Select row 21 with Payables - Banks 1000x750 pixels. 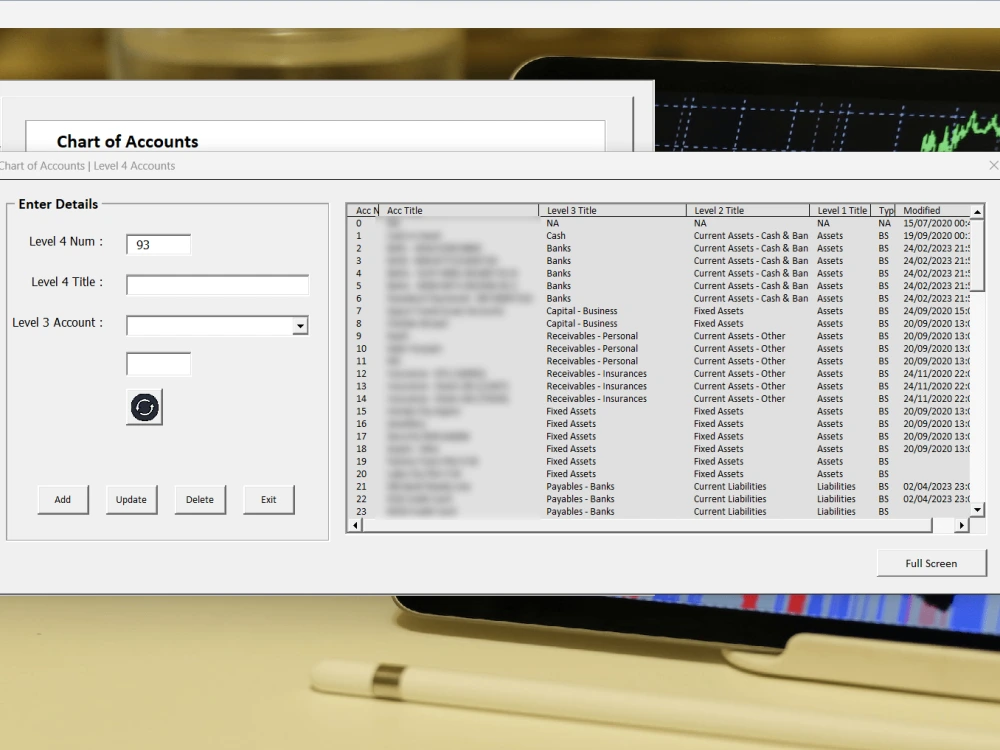(600, 486)
